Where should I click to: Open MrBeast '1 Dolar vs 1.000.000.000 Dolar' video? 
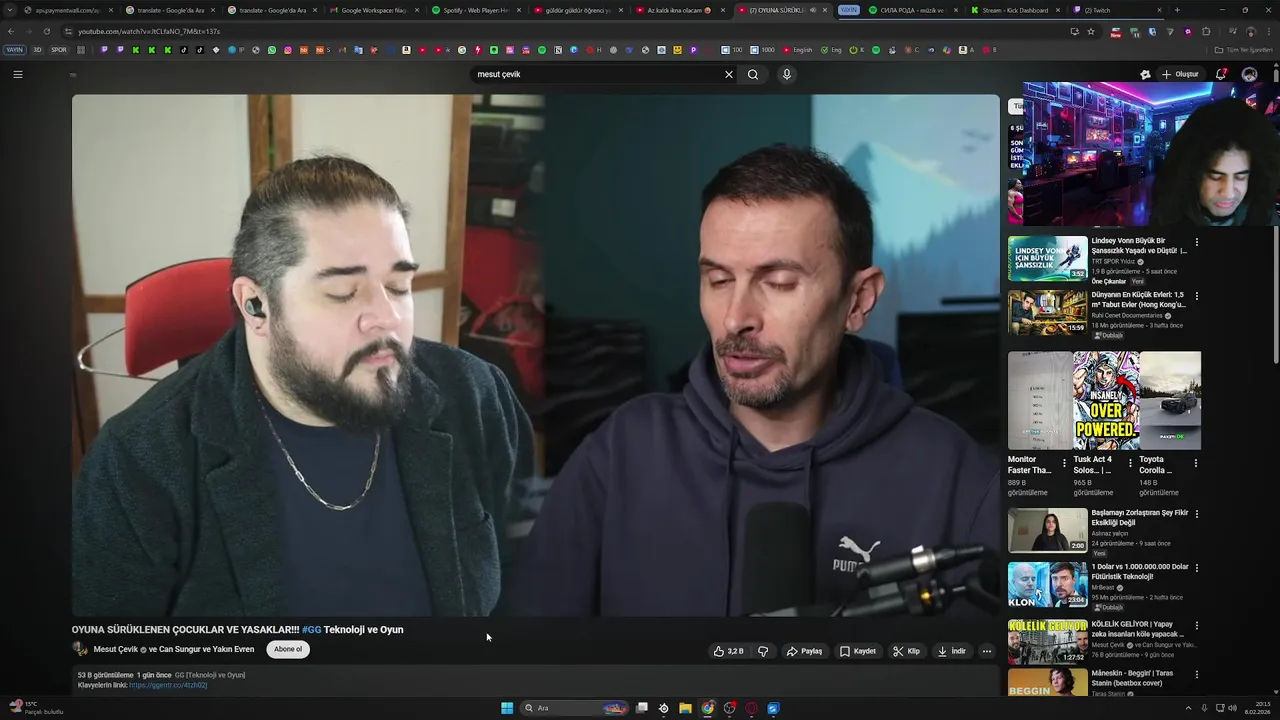pos(1047,584)
